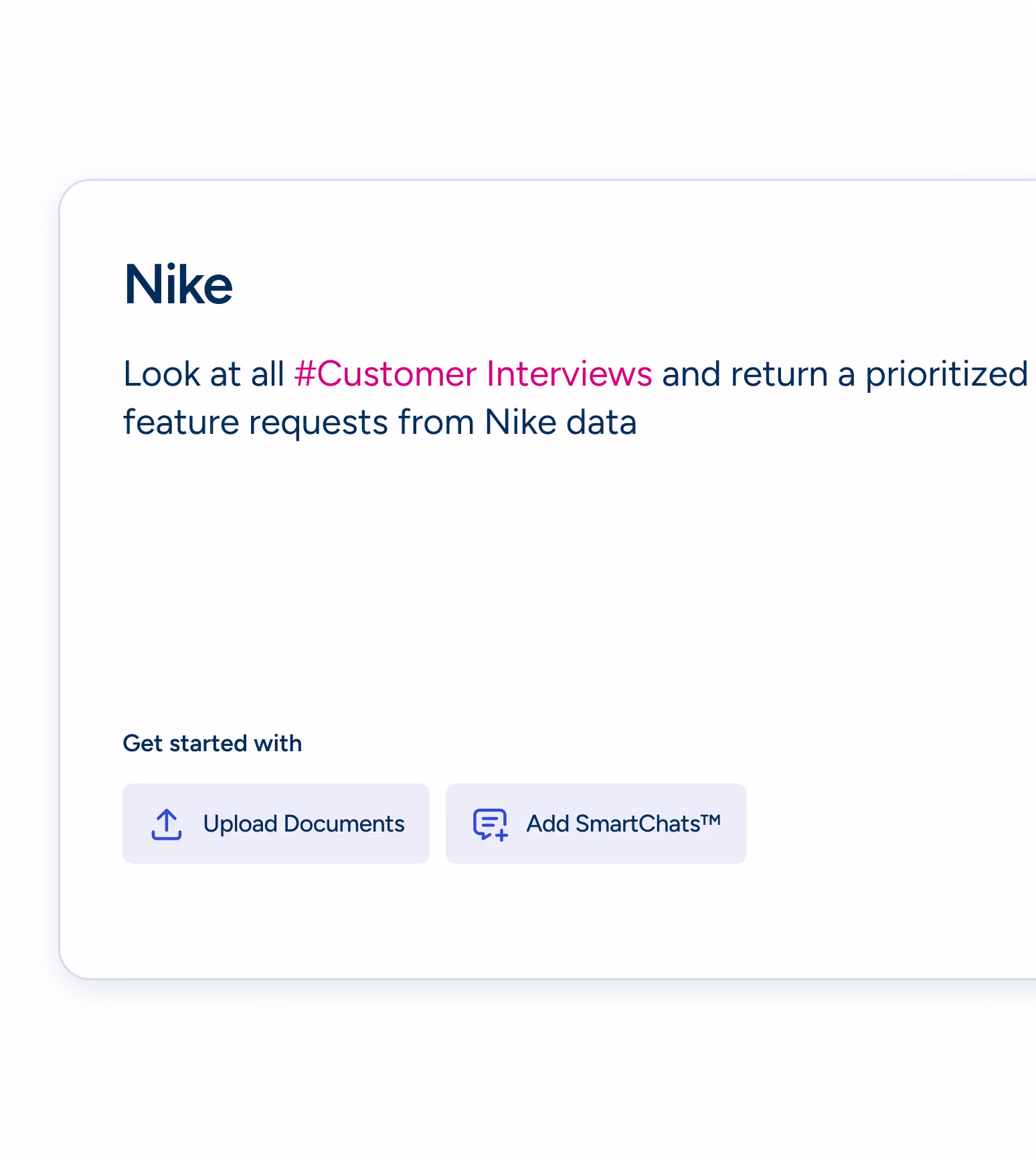The image size is (1036, 1161).
Task: Click the trademark symbol after SmartChats
Action: (711, 819)
